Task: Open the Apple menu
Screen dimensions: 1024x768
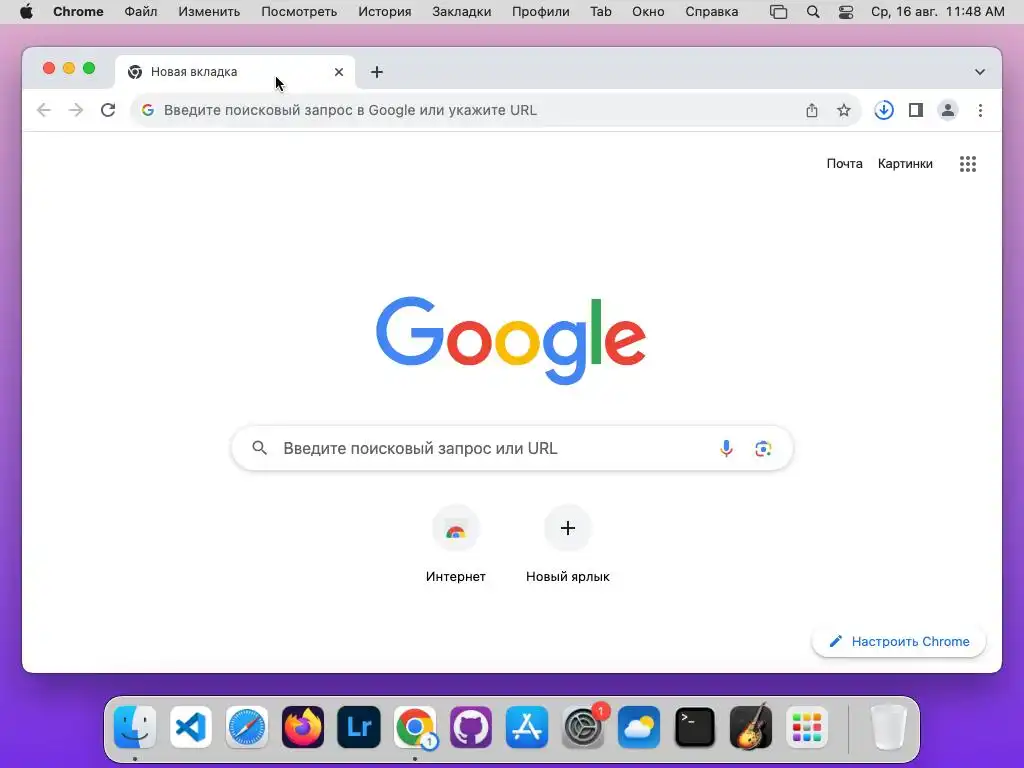Action: point(26,12)
